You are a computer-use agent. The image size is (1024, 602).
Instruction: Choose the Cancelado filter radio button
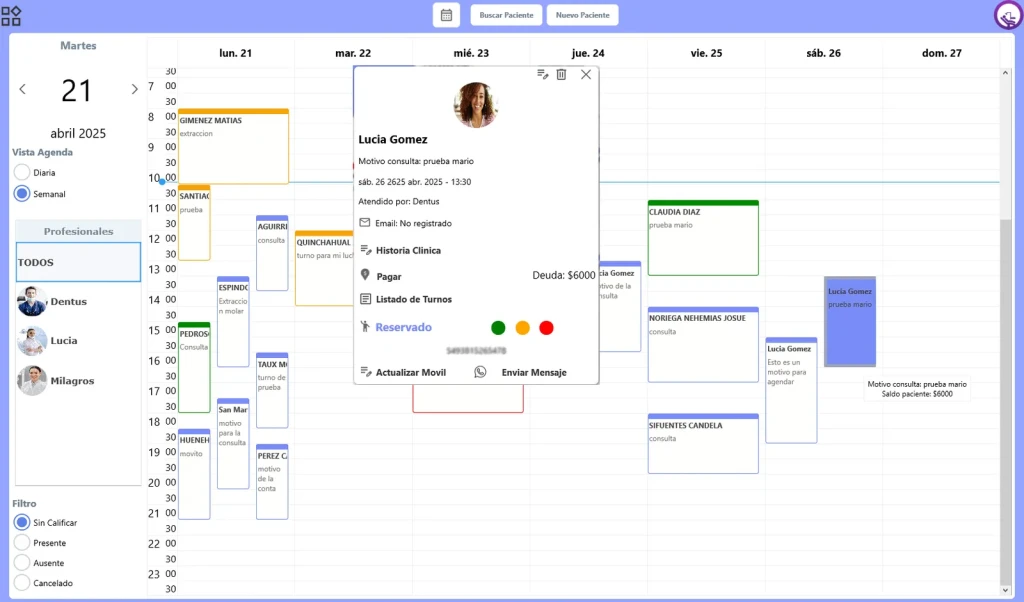point(22,583)
